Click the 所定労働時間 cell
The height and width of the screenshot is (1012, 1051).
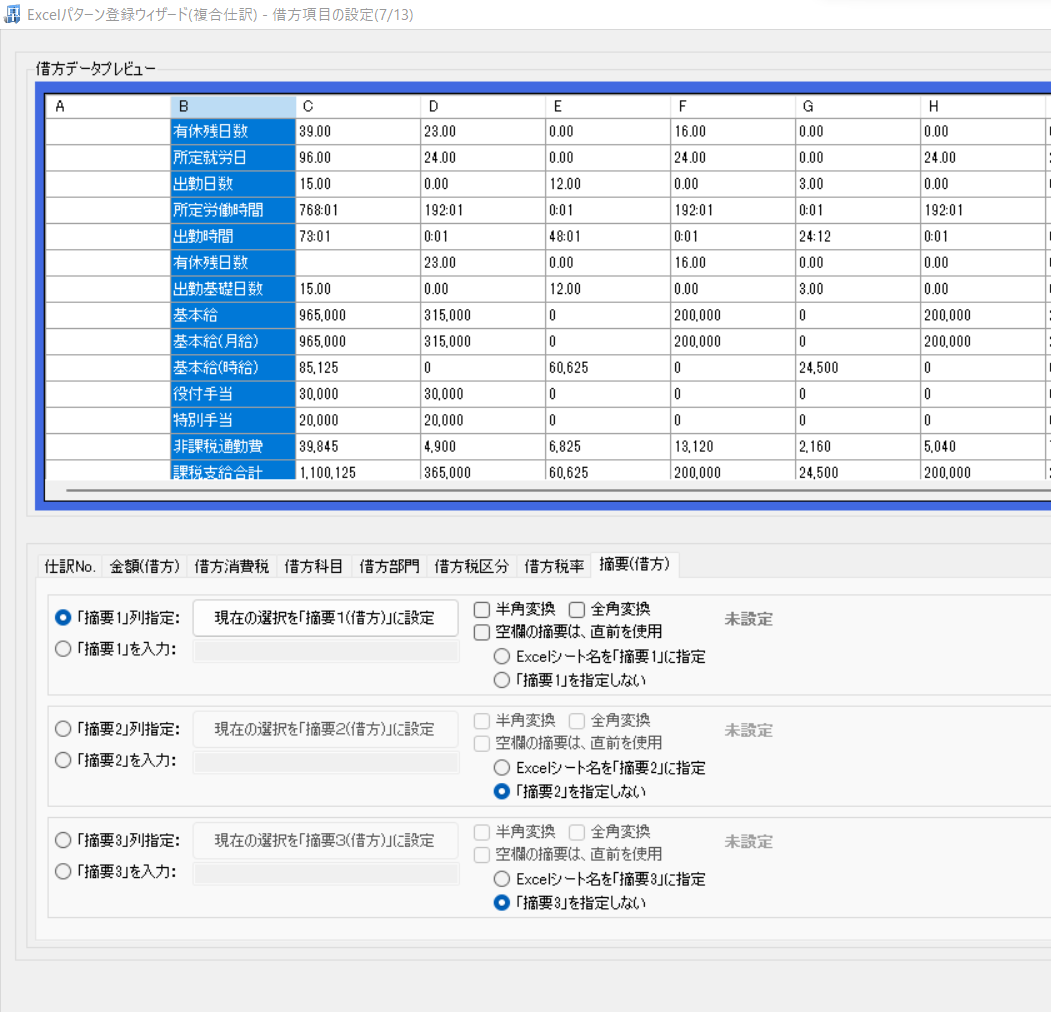pos(233,210)
